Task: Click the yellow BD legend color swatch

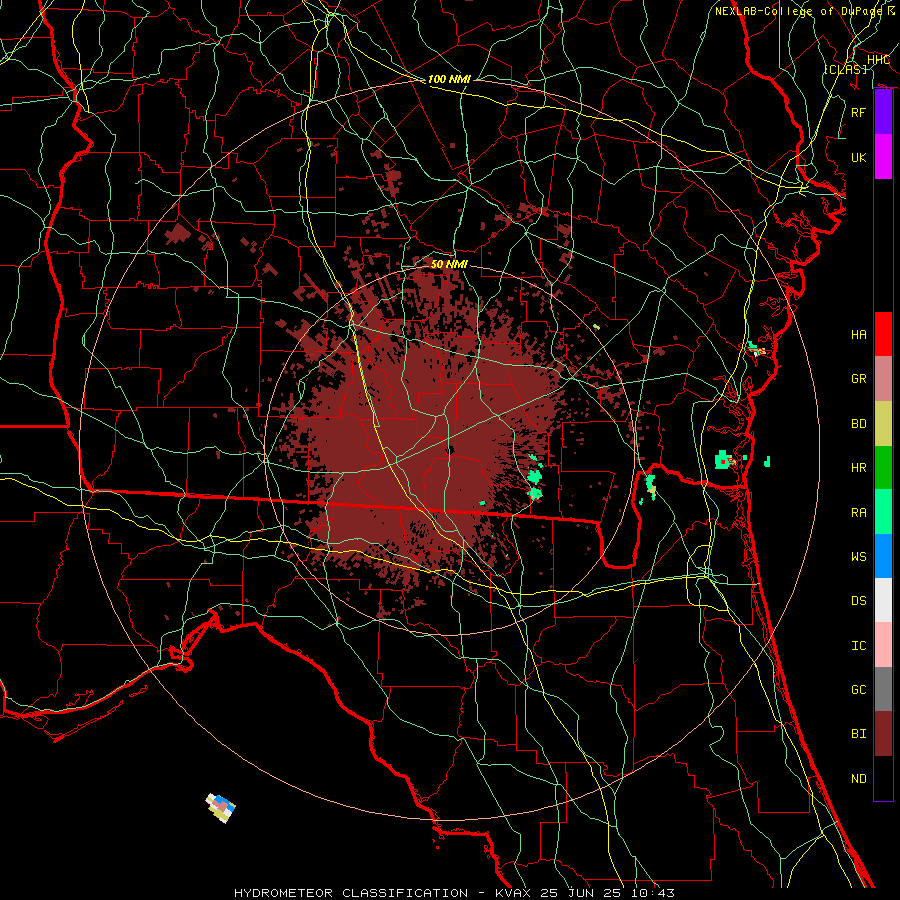Action: pyautogui.click(x=883, y=423)
